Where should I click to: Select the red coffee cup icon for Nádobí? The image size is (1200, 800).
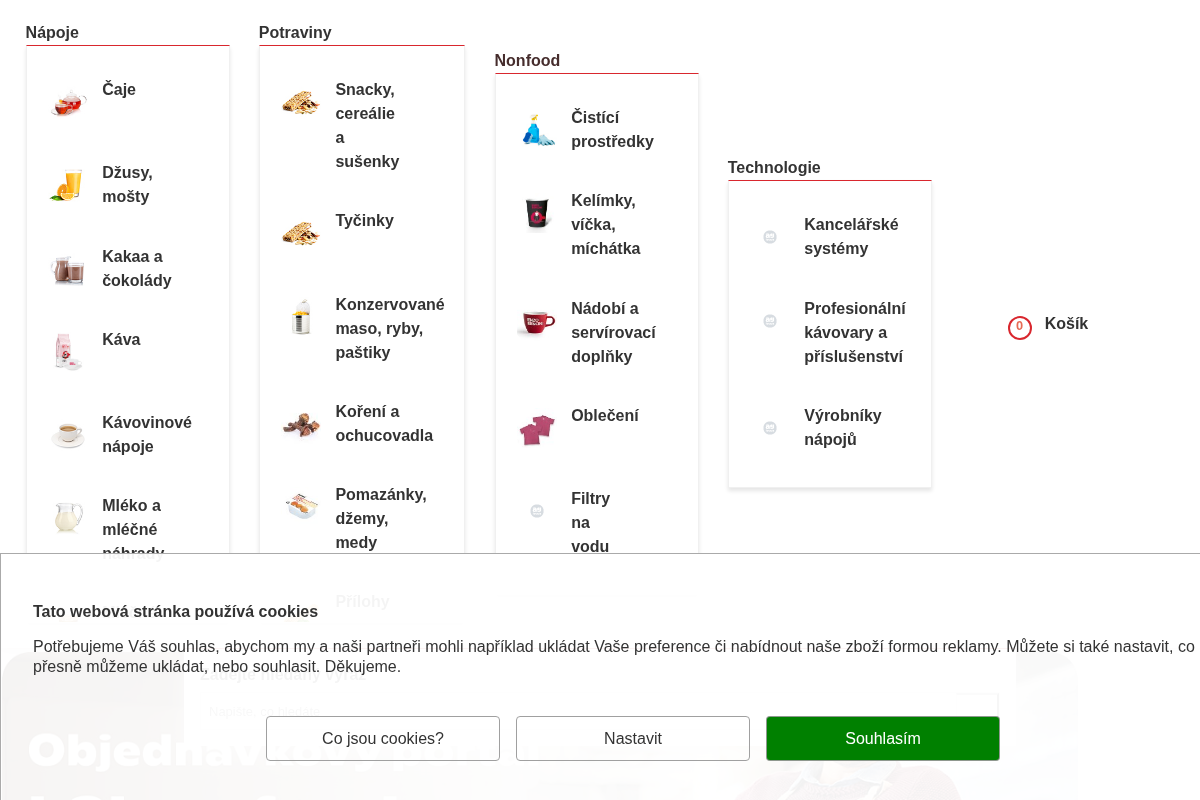[x=538, y=321]
